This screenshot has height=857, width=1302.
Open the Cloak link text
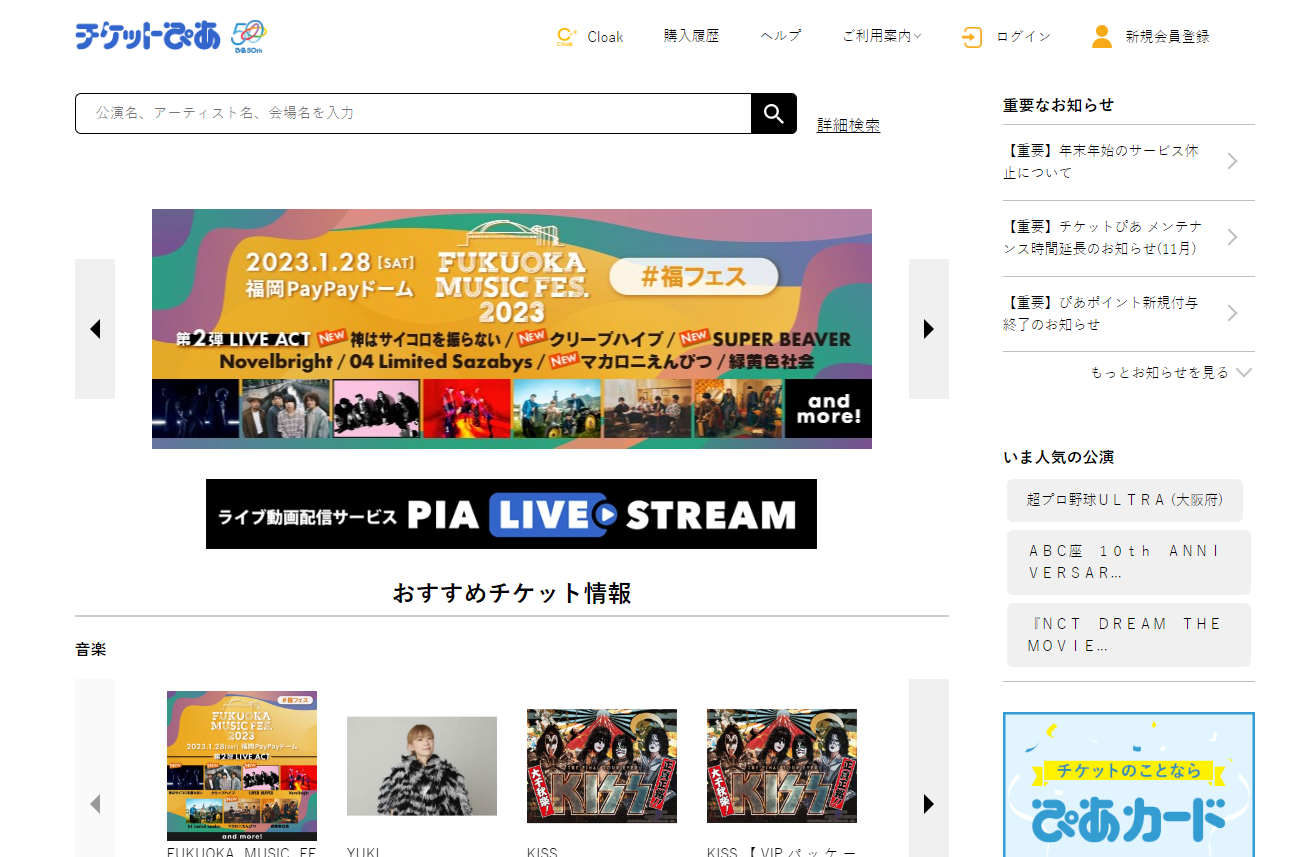click(x=605, y=37)
